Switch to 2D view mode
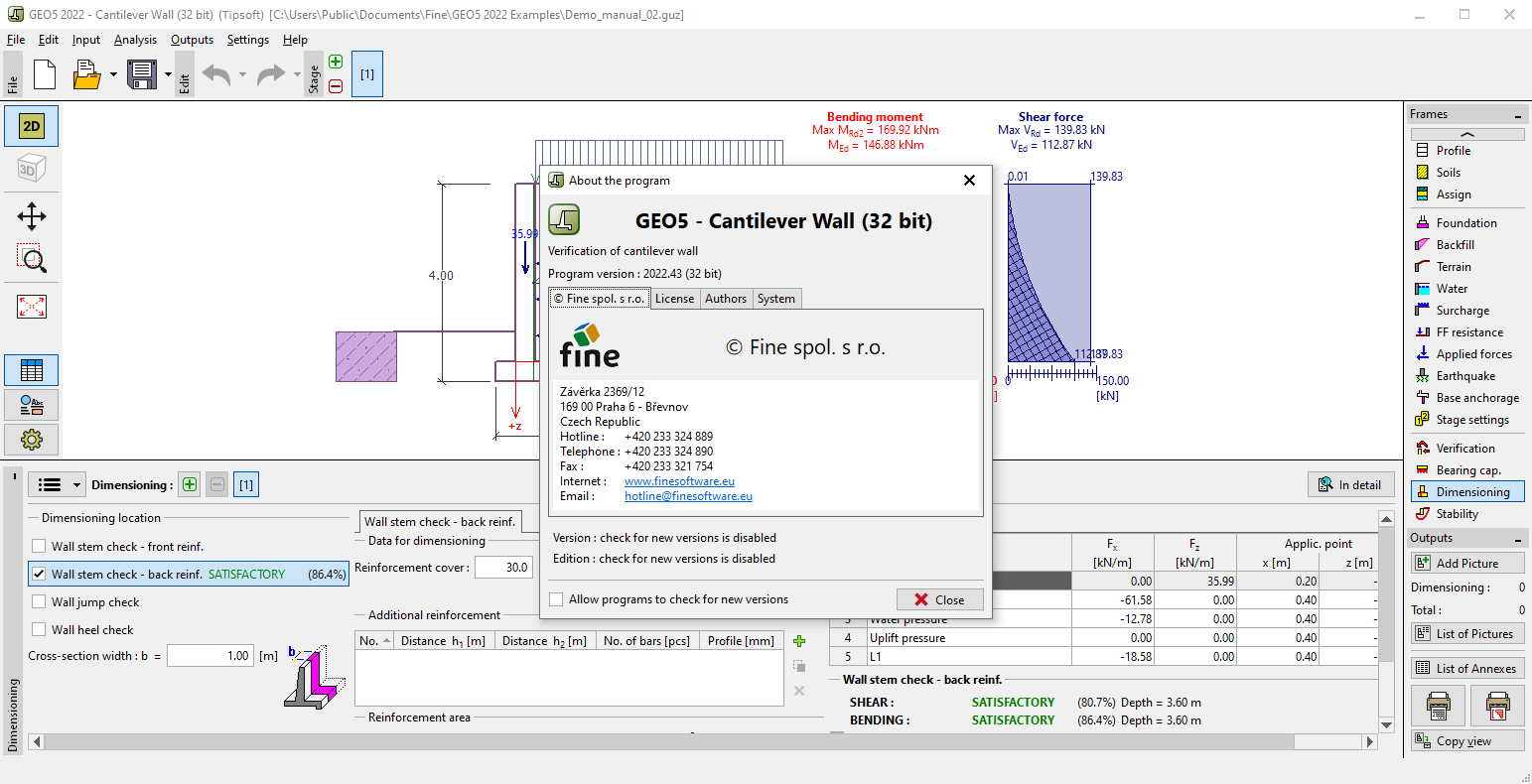 (32, 126)
